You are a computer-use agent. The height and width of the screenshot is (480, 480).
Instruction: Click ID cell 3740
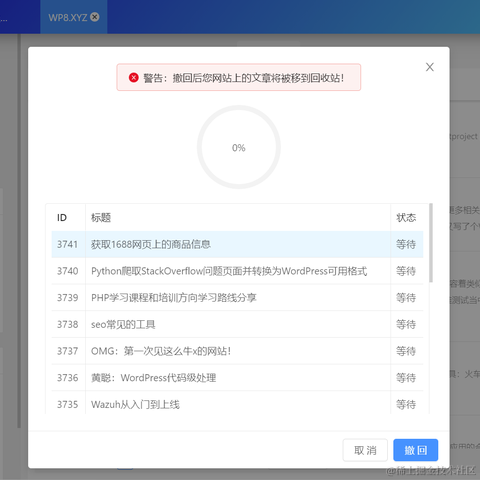pos(67,271)
